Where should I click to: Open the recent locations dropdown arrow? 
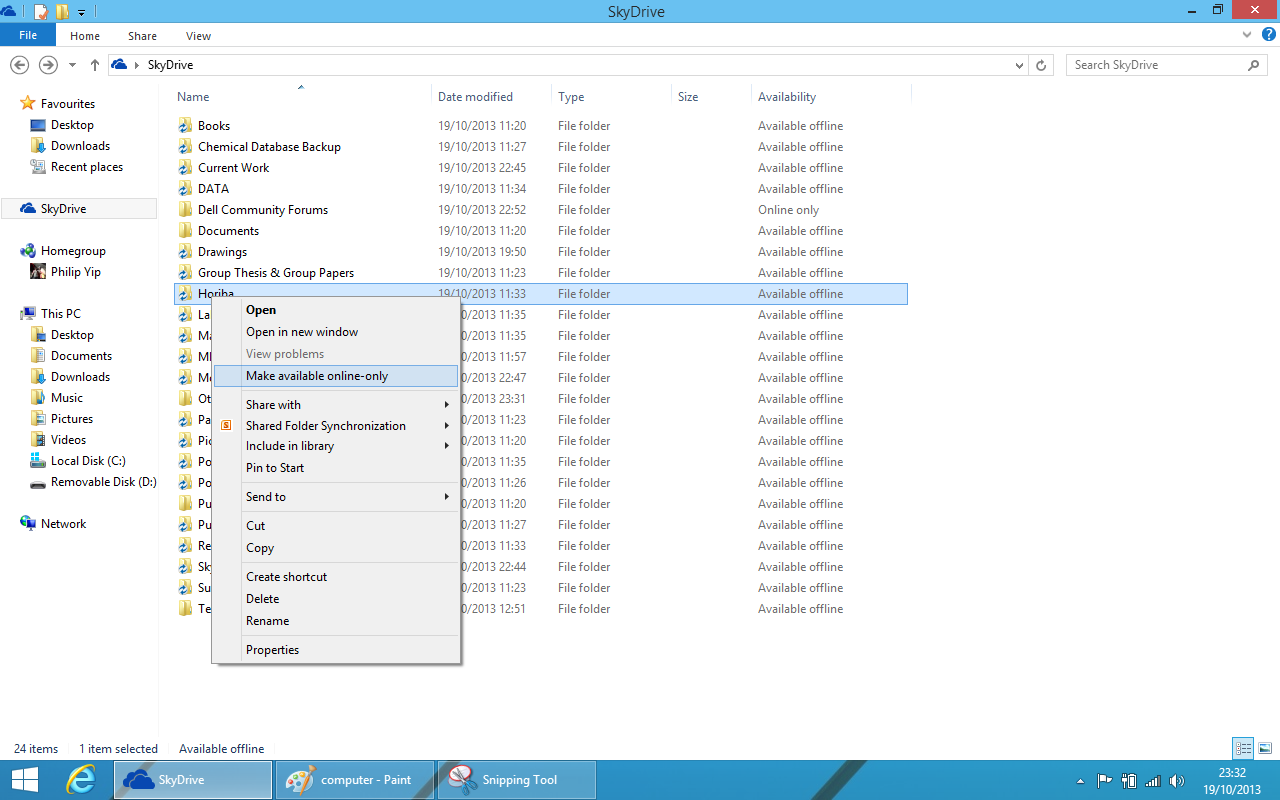point(72,65)
